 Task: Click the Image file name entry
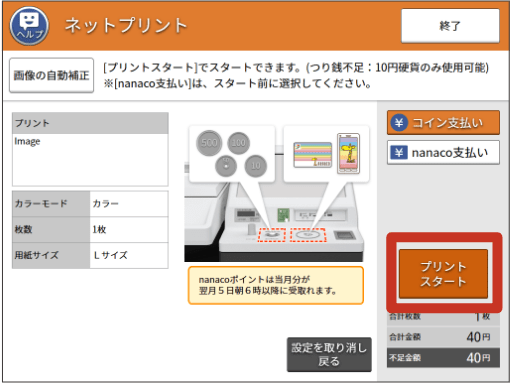click(27, 141)
